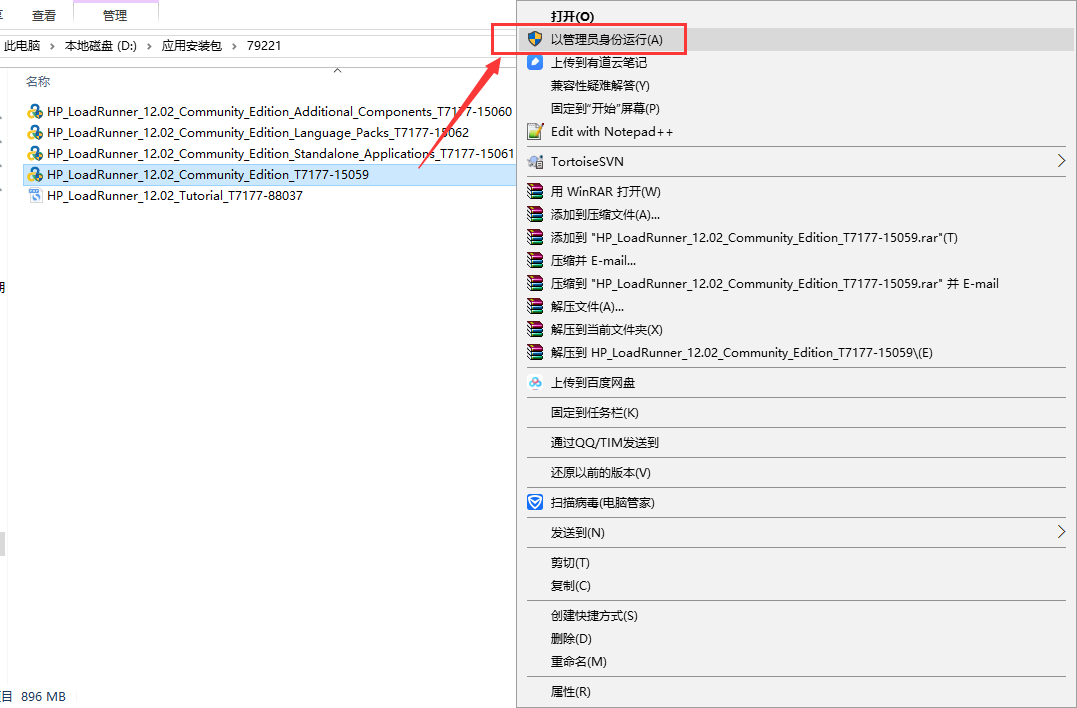Switch to the 管理 ribbon tab
The image size is (1077, 708).
coord(115,15)
